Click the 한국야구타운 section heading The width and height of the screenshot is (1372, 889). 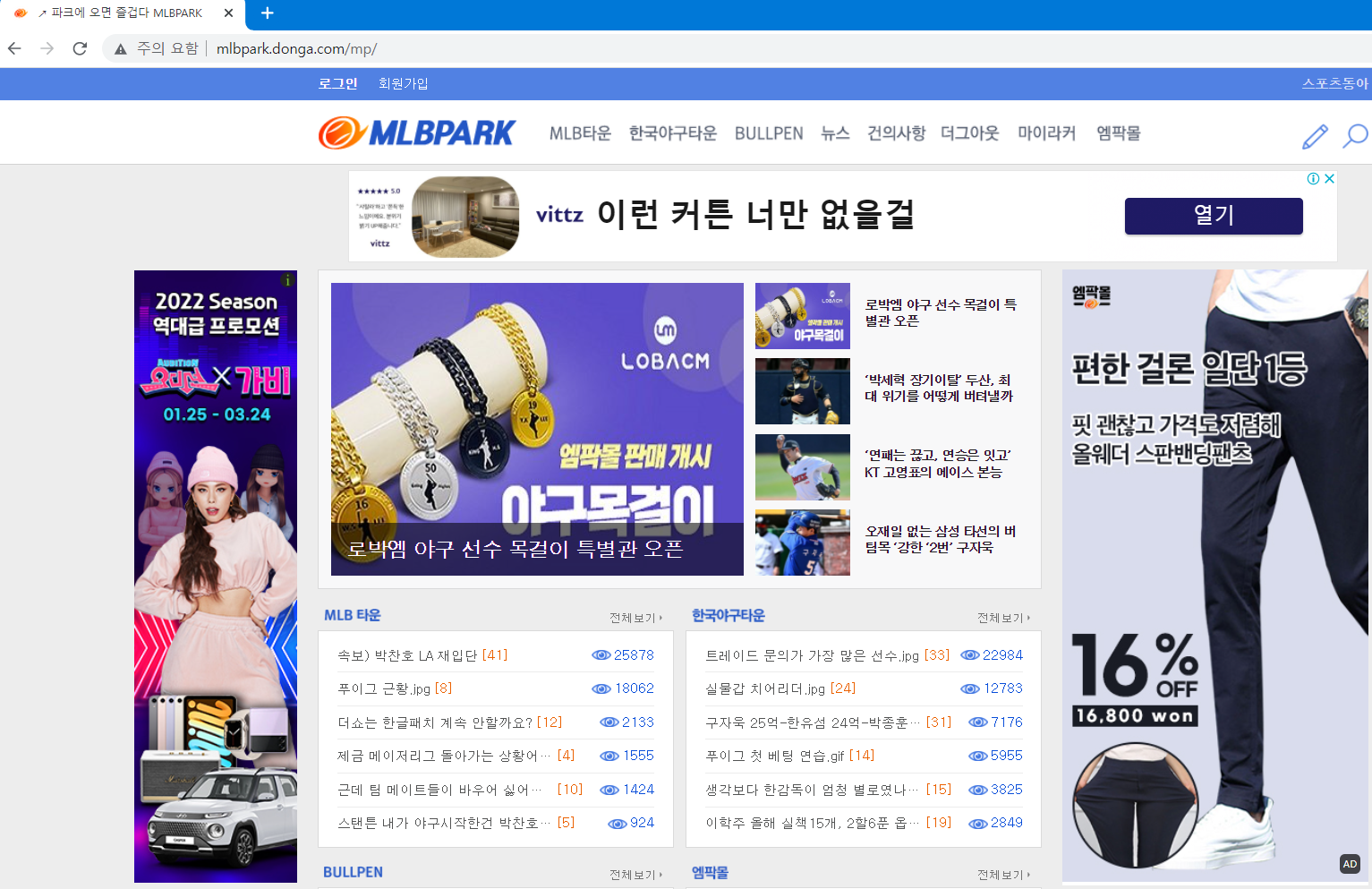pyautogui.click(x=729, y=616)
